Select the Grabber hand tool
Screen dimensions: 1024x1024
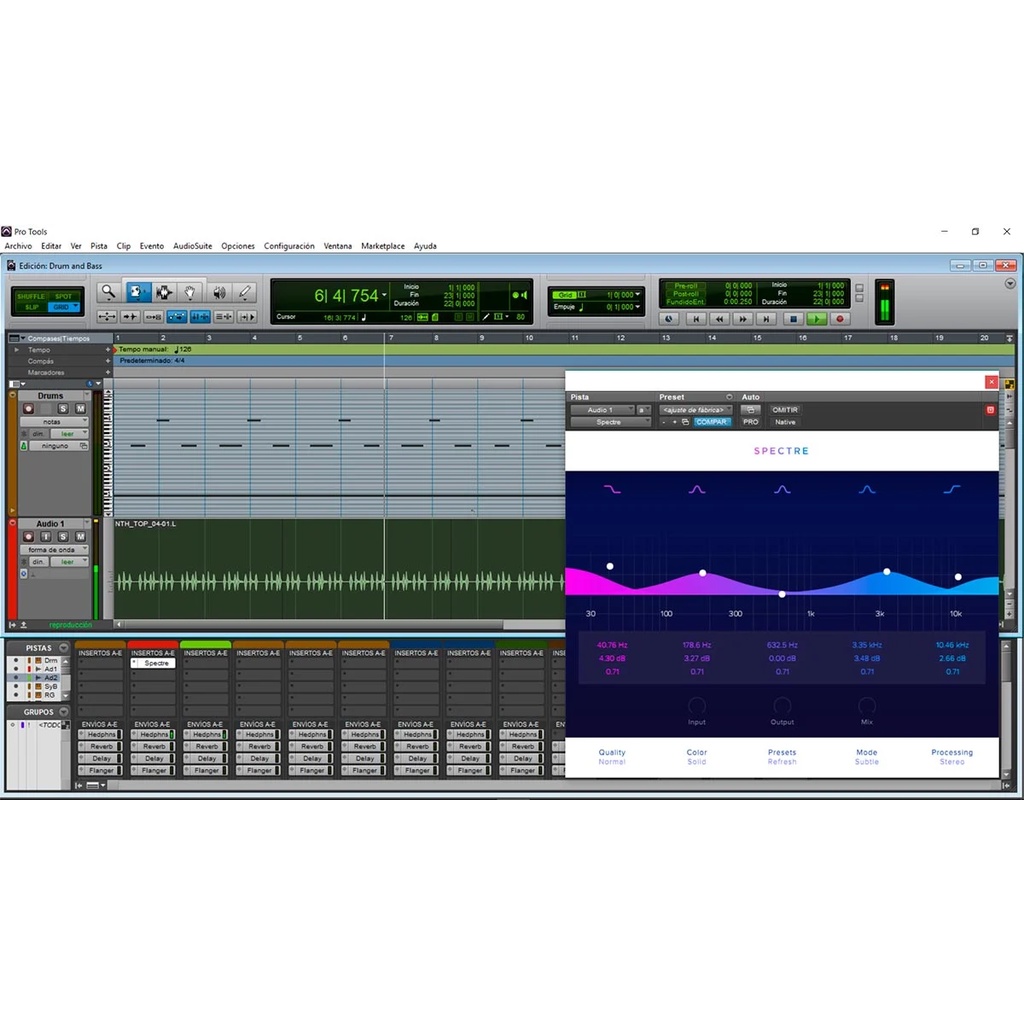point(189,292)
